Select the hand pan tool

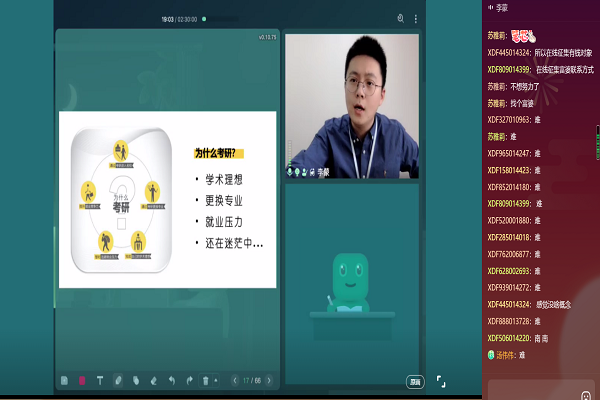pyautogui.click(x=136, y=381)
